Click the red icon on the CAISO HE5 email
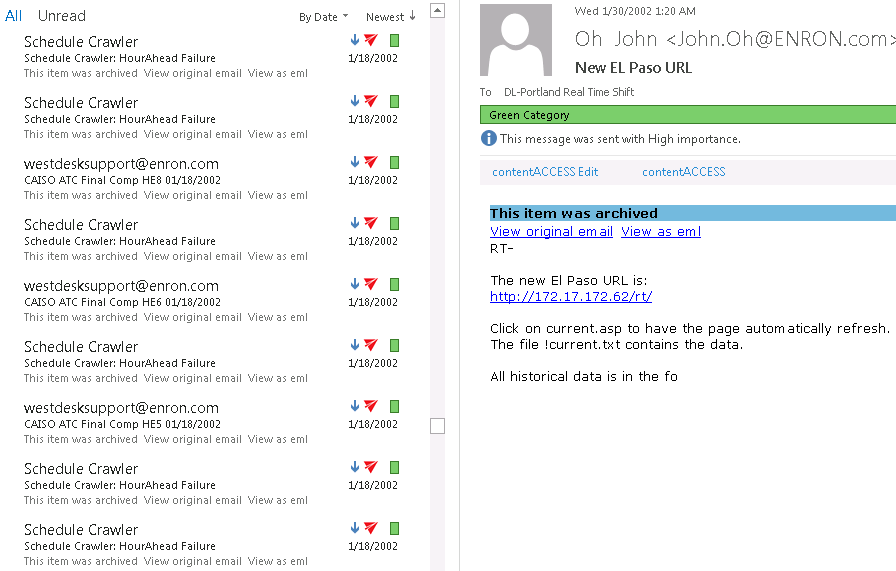Screen dimensions: 896x571 pyautogui.click(x=371, y=406)
